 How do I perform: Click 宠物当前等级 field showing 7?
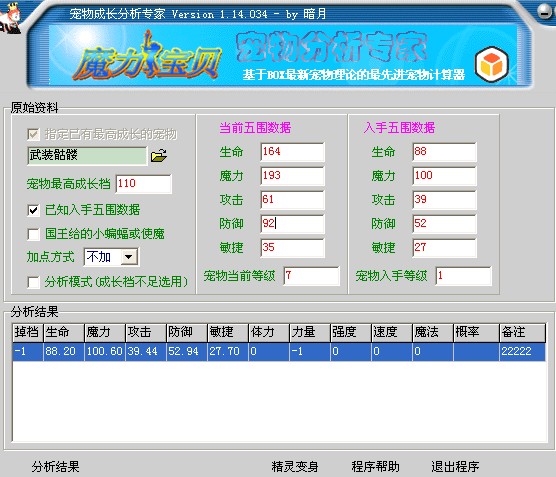tap(311, 276)
